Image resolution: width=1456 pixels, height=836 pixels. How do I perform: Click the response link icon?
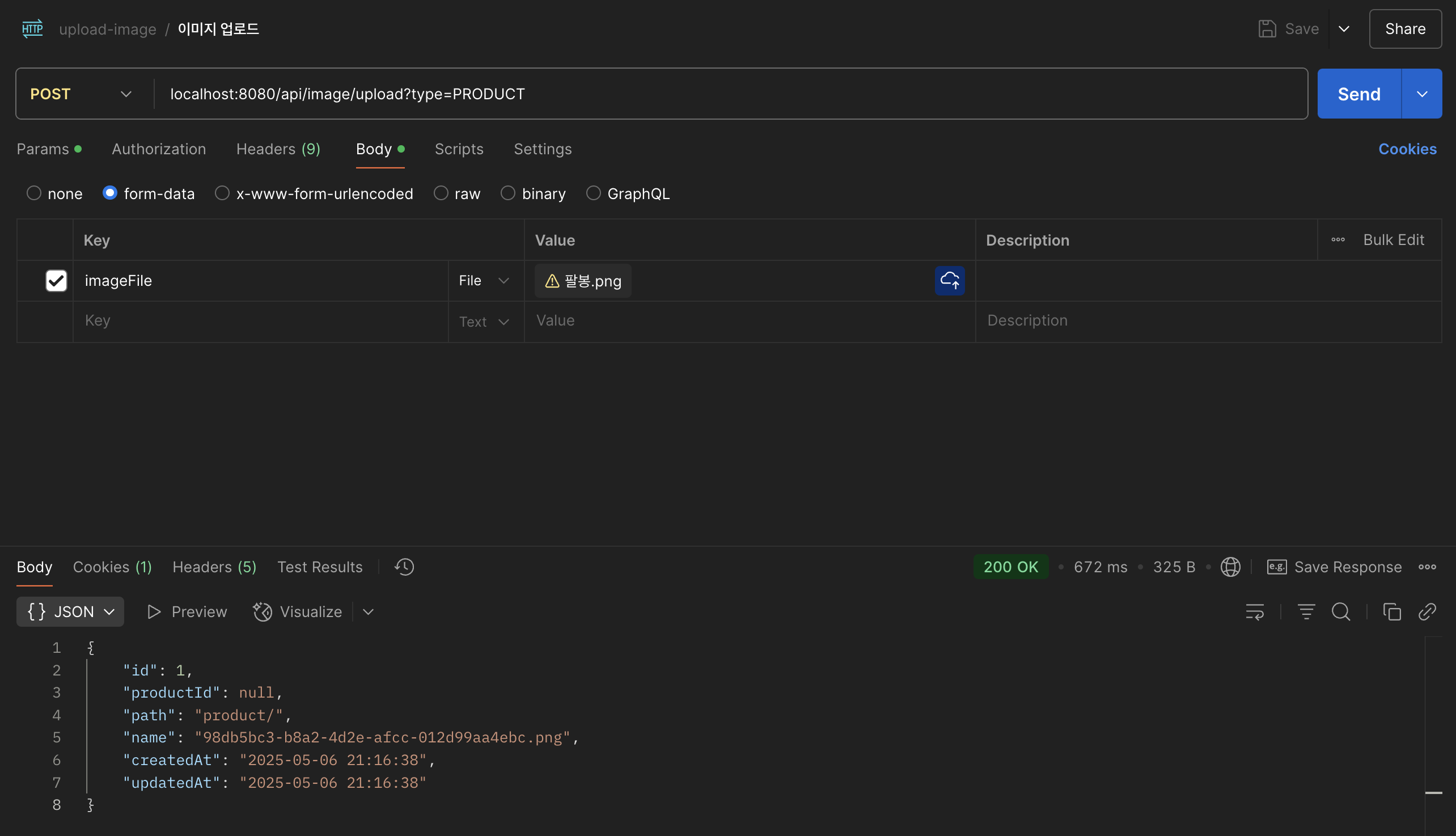tap(1427, 611)
